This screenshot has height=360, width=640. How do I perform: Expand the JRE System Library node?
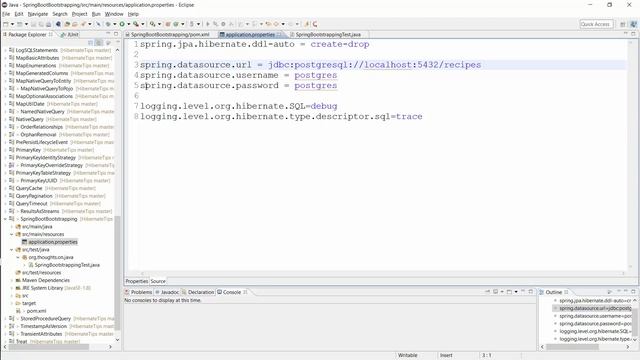pyautogui.click(x=12, y=288)
